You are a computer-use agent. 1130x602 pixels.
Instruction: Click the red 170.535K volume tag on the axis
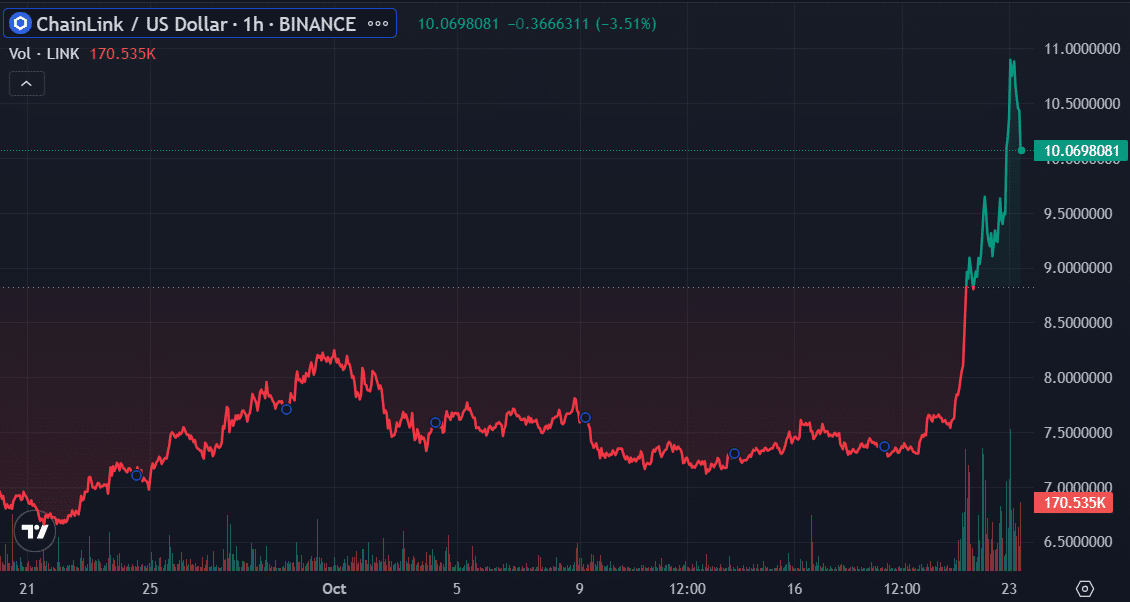tap(1074, 503)
